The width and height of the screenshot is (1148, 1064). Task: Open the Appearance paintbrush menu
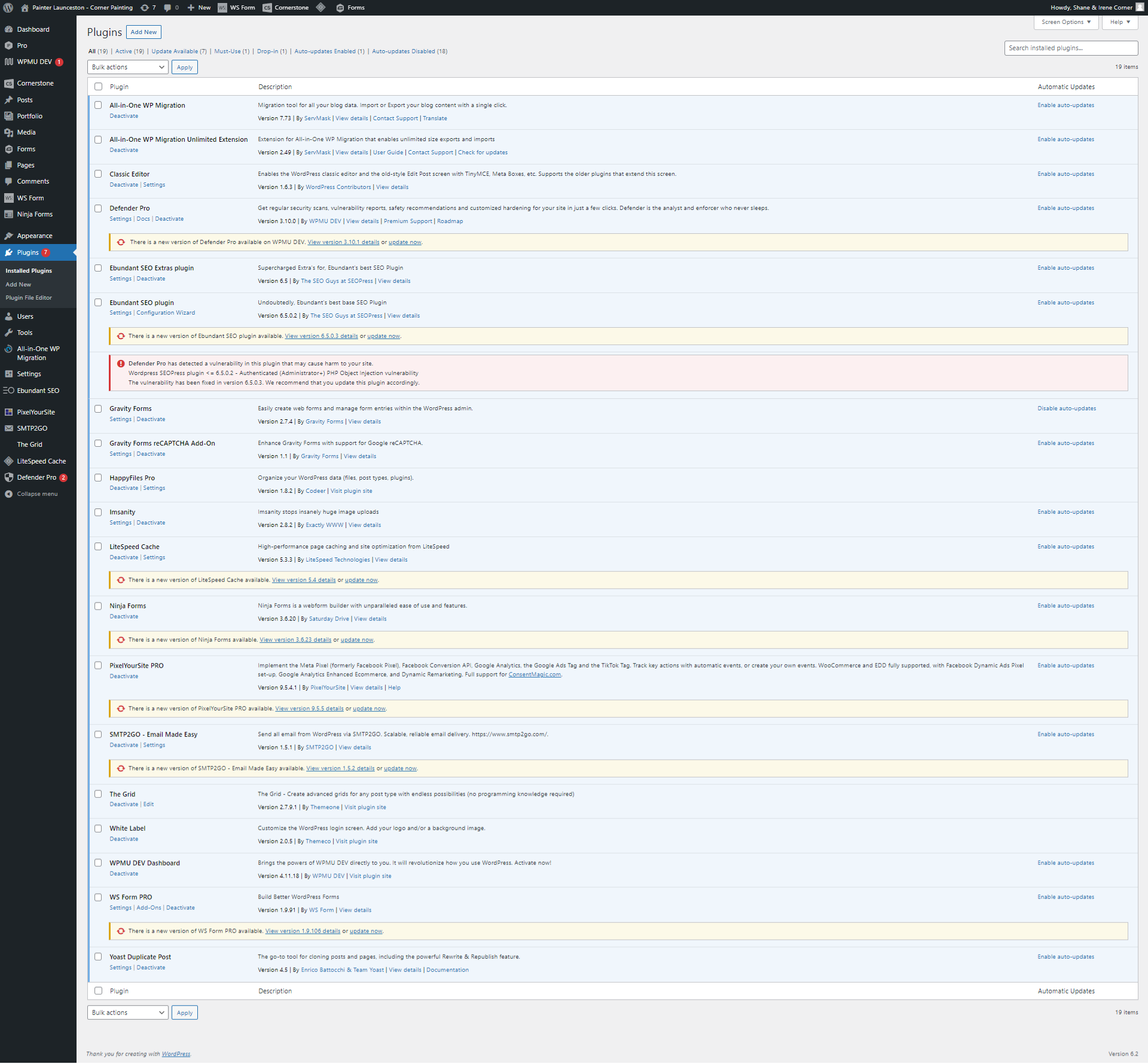pyautogui.click(x=8, y=236)
